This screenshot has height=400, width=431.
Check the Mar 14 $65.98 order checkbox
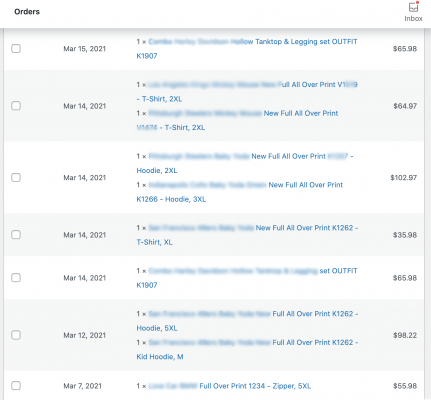coord(16,278)
